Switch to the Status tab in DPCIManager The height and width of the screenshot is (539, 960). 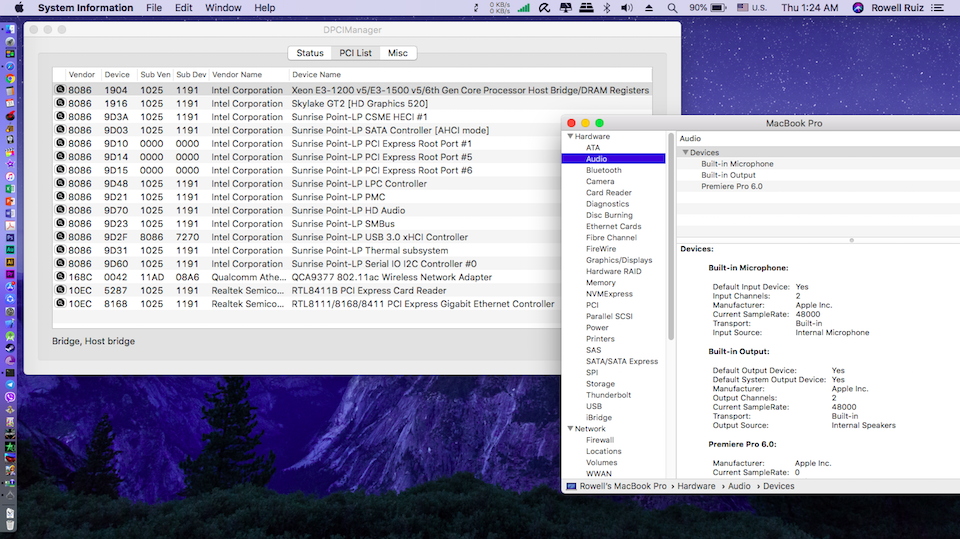pos(310,53)
